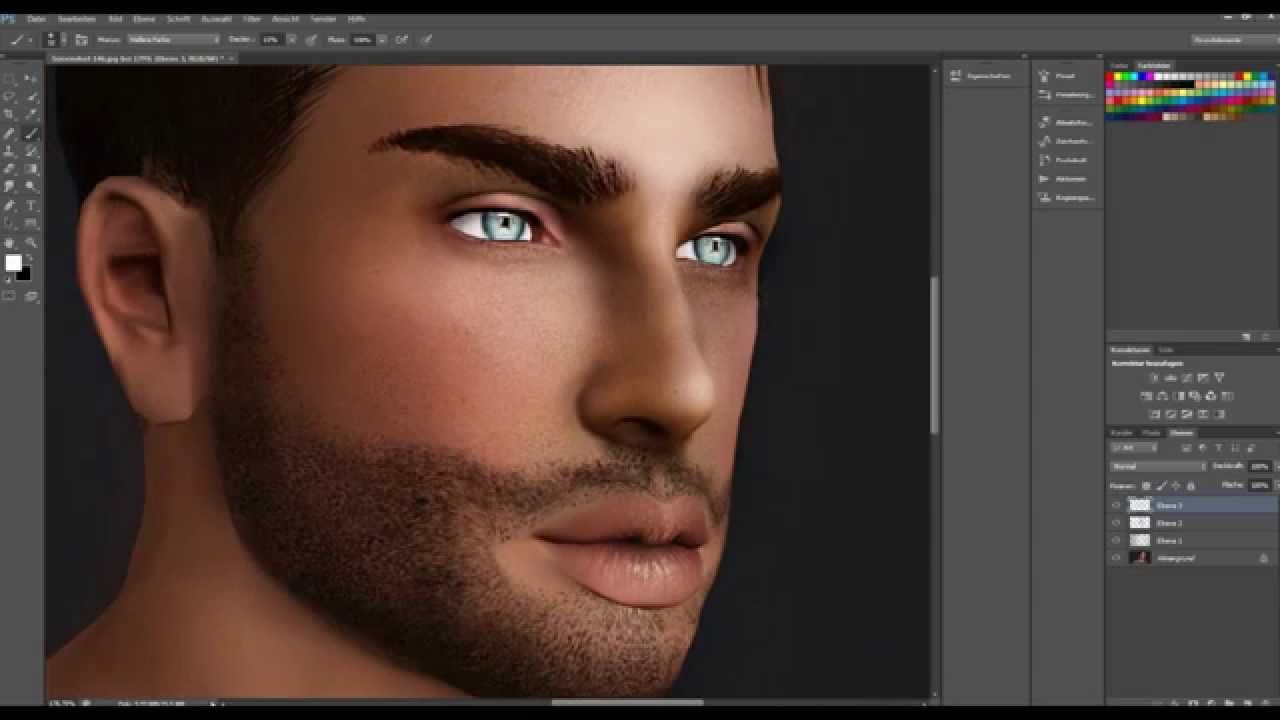Viewport: 1280px width, 720px height.
Task: Hide the Ebene 1 layer
Action: click(x=1116, y=540)
